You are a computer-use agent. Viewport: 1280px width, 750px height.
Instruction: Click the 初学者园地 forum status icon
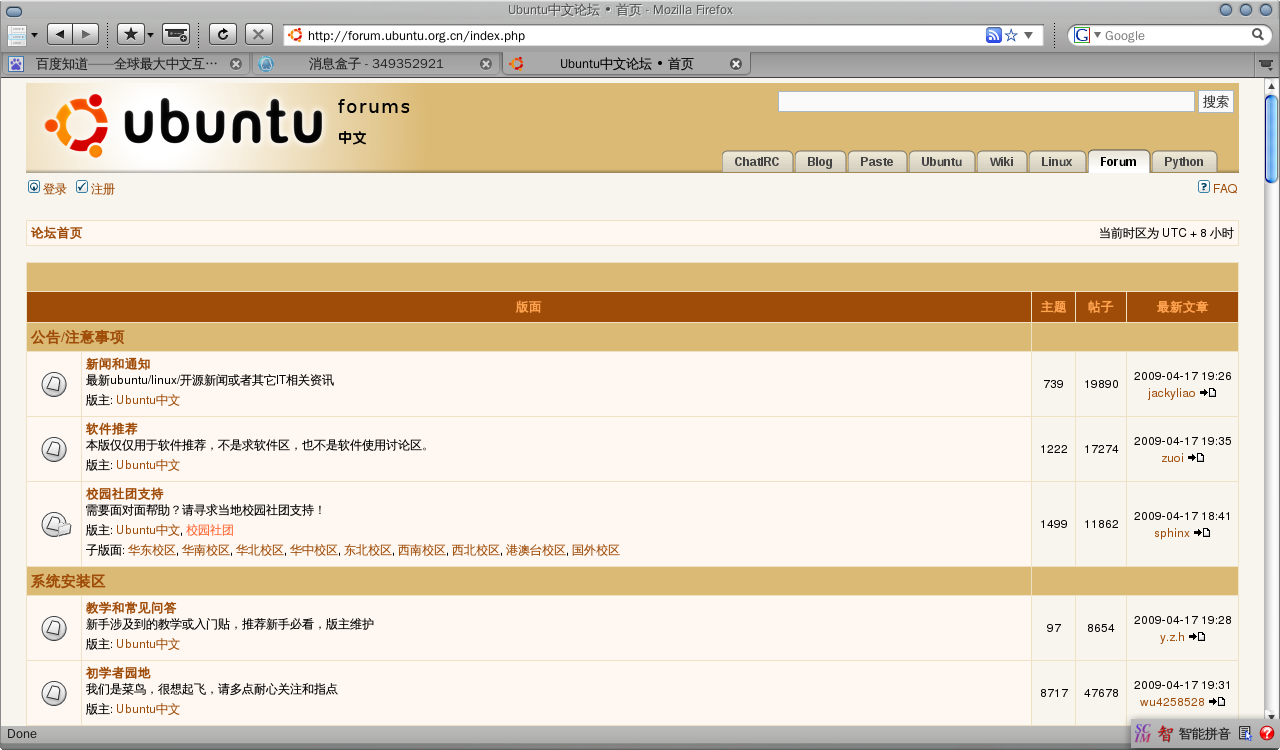(54, 692)
